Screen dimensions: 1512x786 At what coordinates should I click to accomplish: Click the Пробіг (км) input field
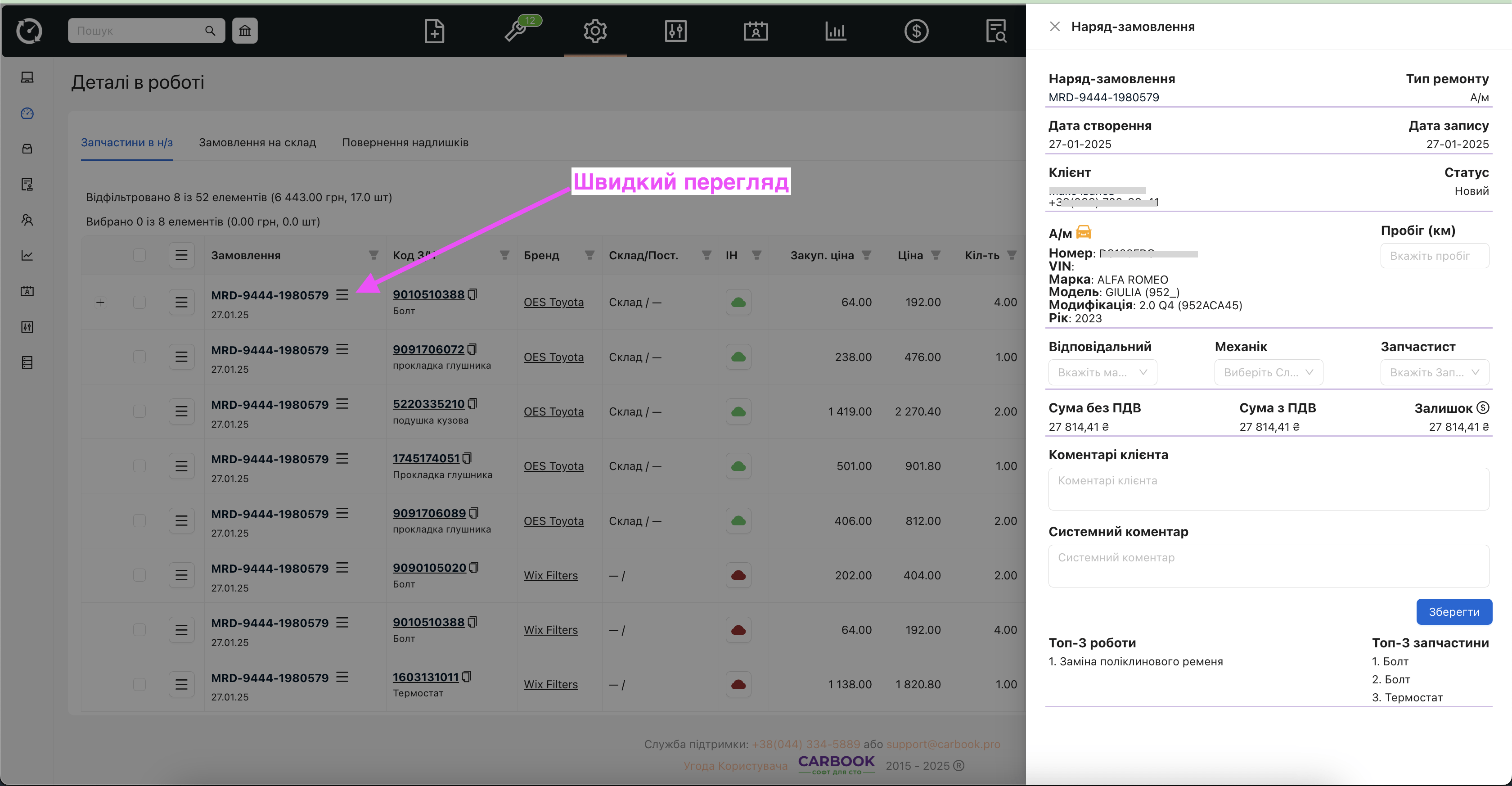[1435, 255]
